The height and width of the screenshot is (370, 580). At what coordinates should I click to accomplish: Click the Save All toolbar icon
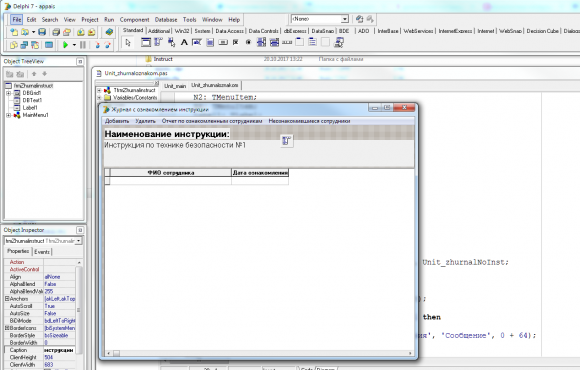point(56,32)
